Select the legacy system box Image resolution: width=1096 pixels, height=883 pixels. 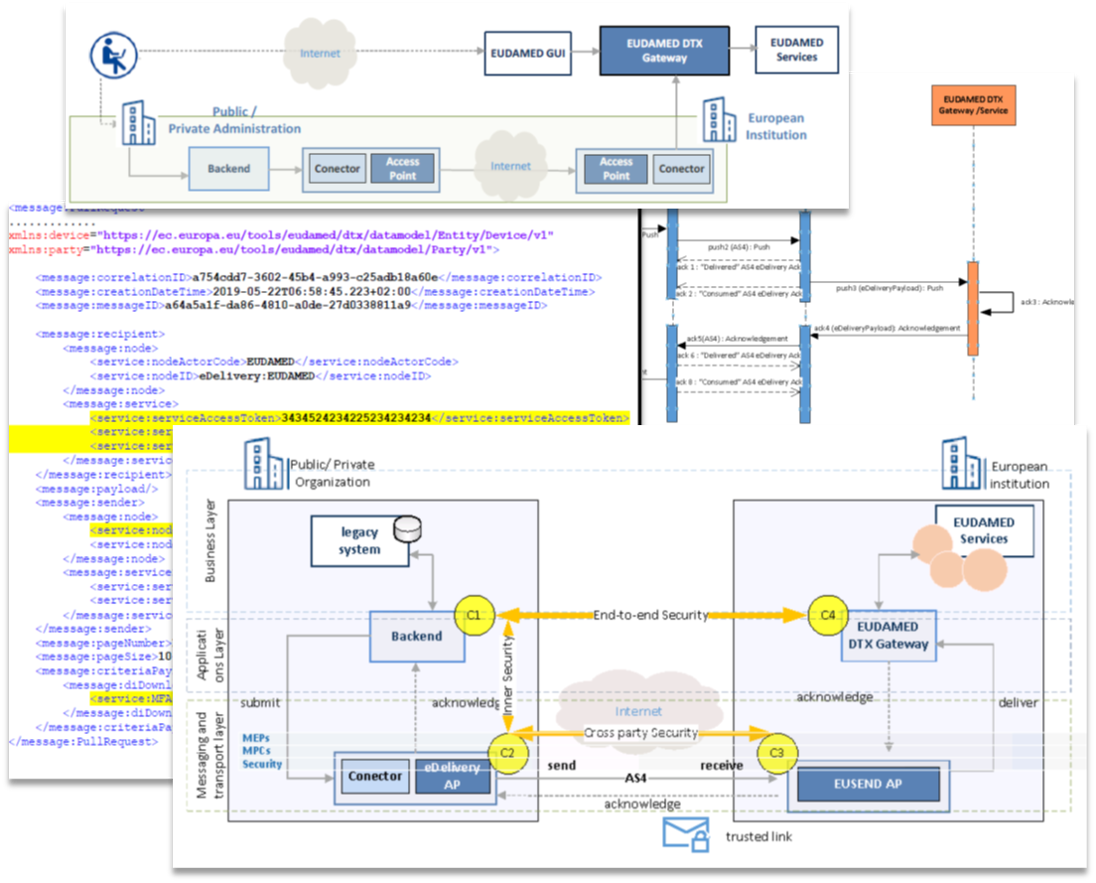pos(360,541)
